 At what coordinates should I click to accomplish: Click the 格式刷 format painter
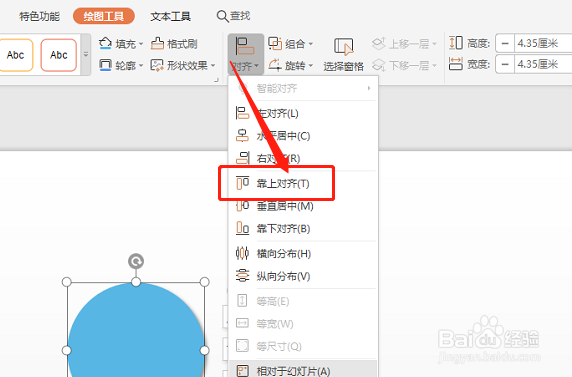coord(174,44)
